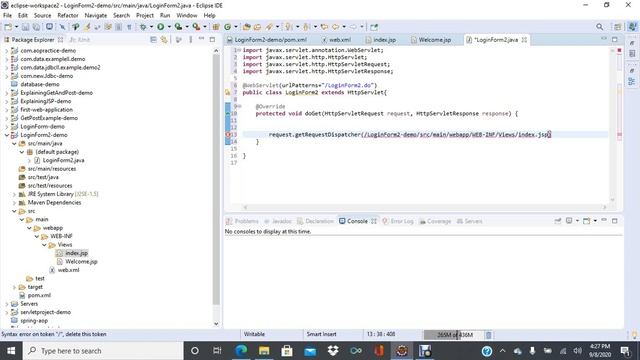
Task: Open the Project menu
Action: 145,15
